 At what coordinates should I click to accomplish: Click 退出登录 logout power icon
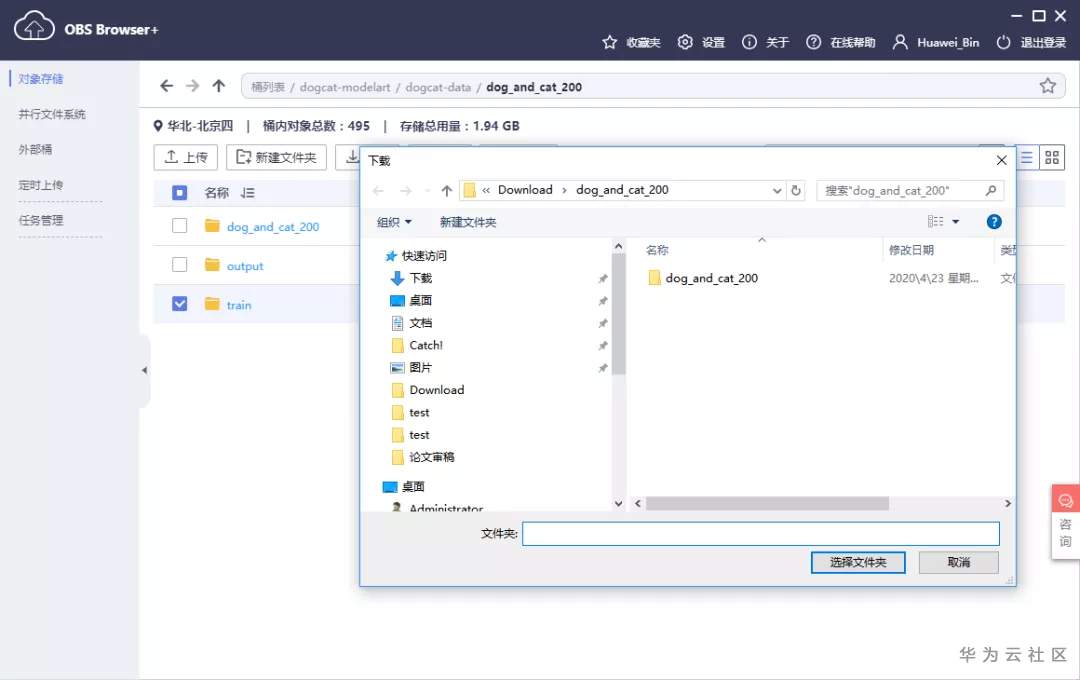[1004, 42]
